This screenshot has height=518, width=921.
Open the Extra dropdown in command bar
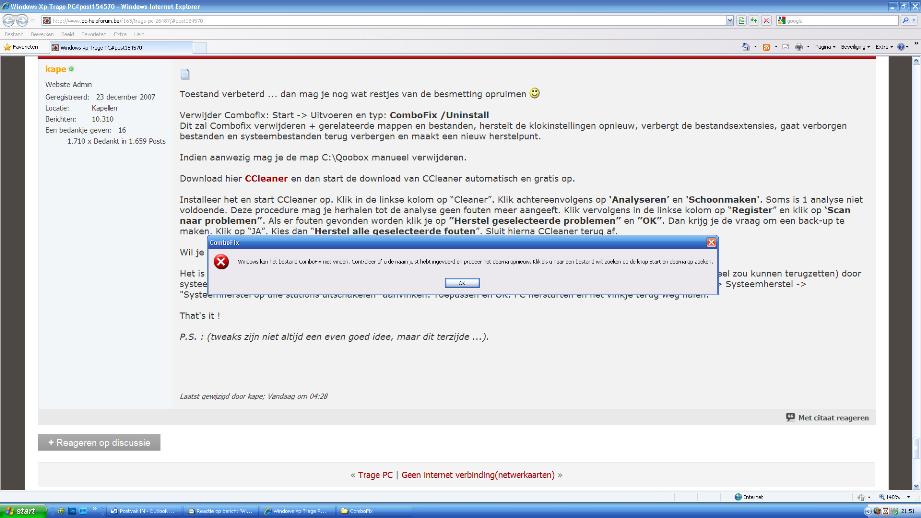(x=884, y=47)
